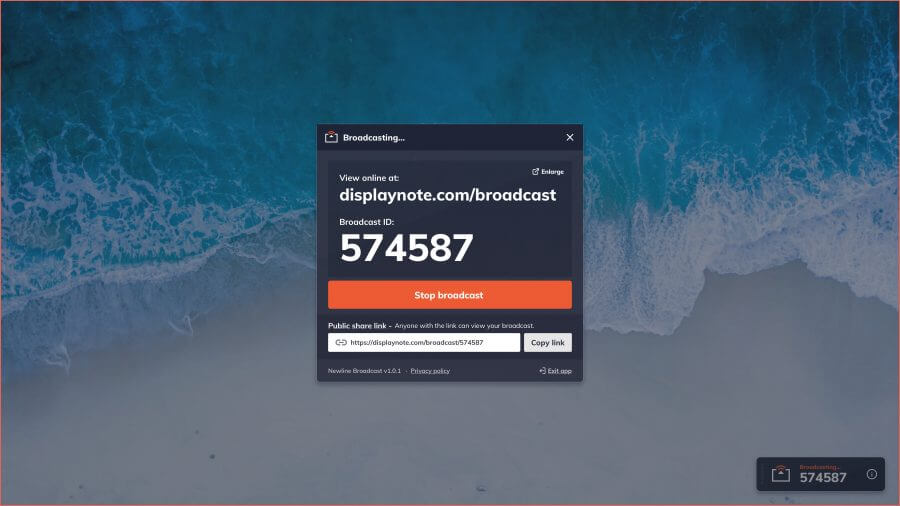Click the broadcast icon in dialog title
900x506 pixels.
coord(331,137)
